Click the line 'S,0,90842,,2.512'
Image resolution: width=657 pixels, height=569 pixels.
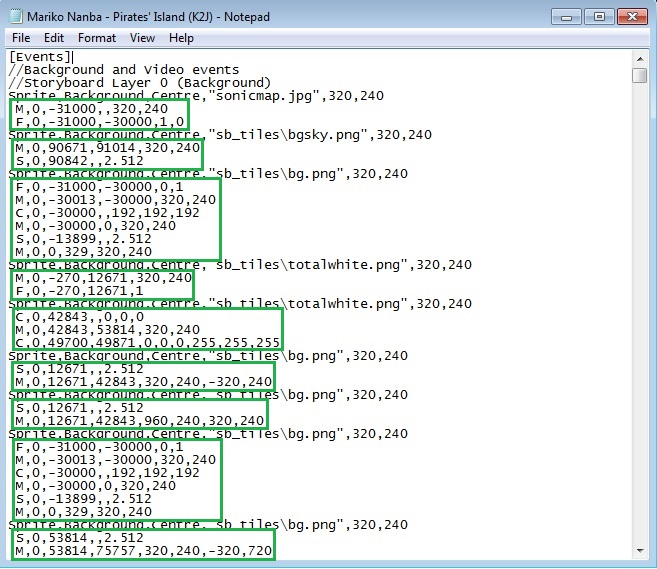(x=80, y=161)
